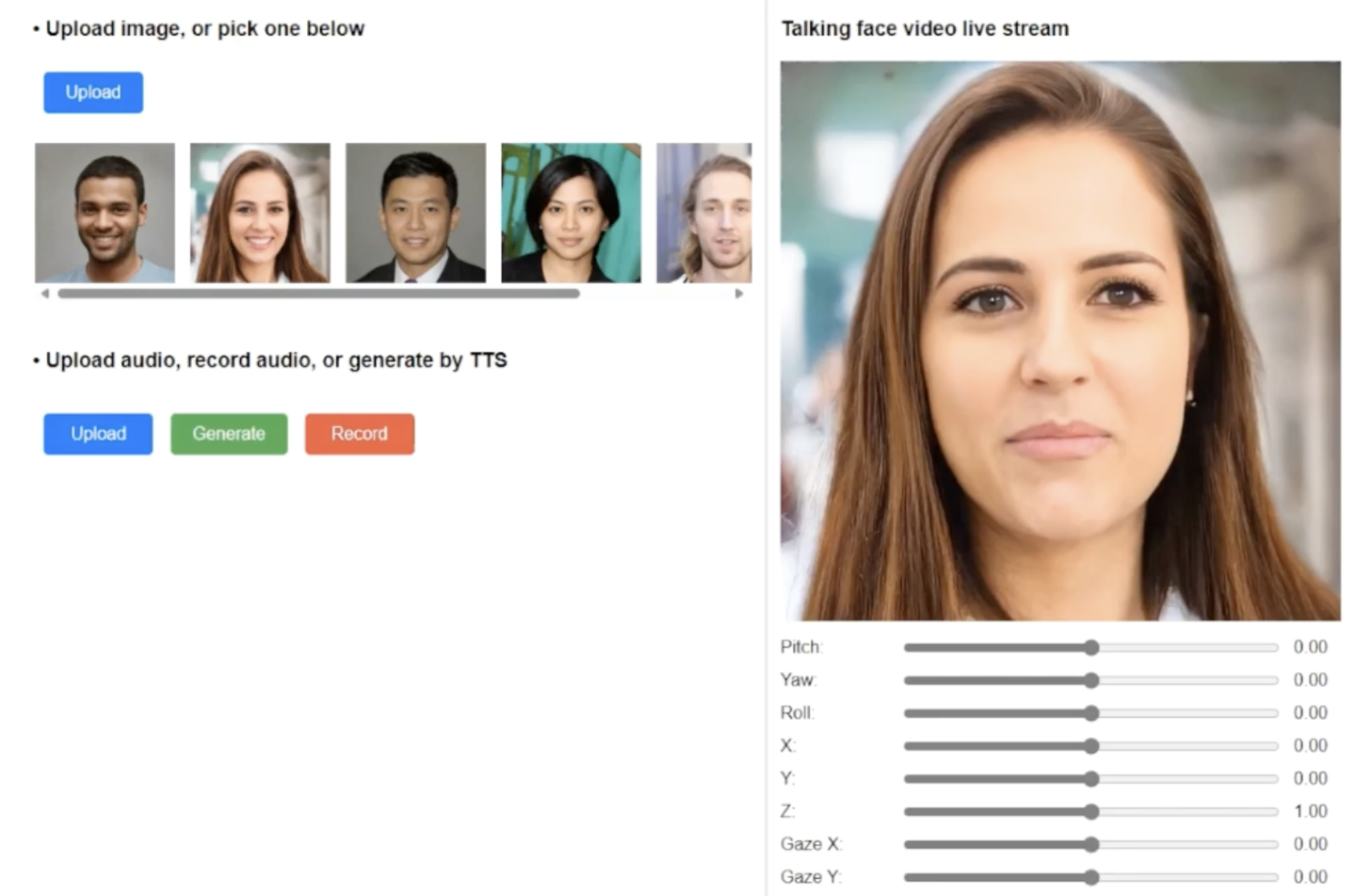The width and height of the screenshot is (1356, 896).
Task: Adjust the Pitch slider handle
Action: [1091, 648]
